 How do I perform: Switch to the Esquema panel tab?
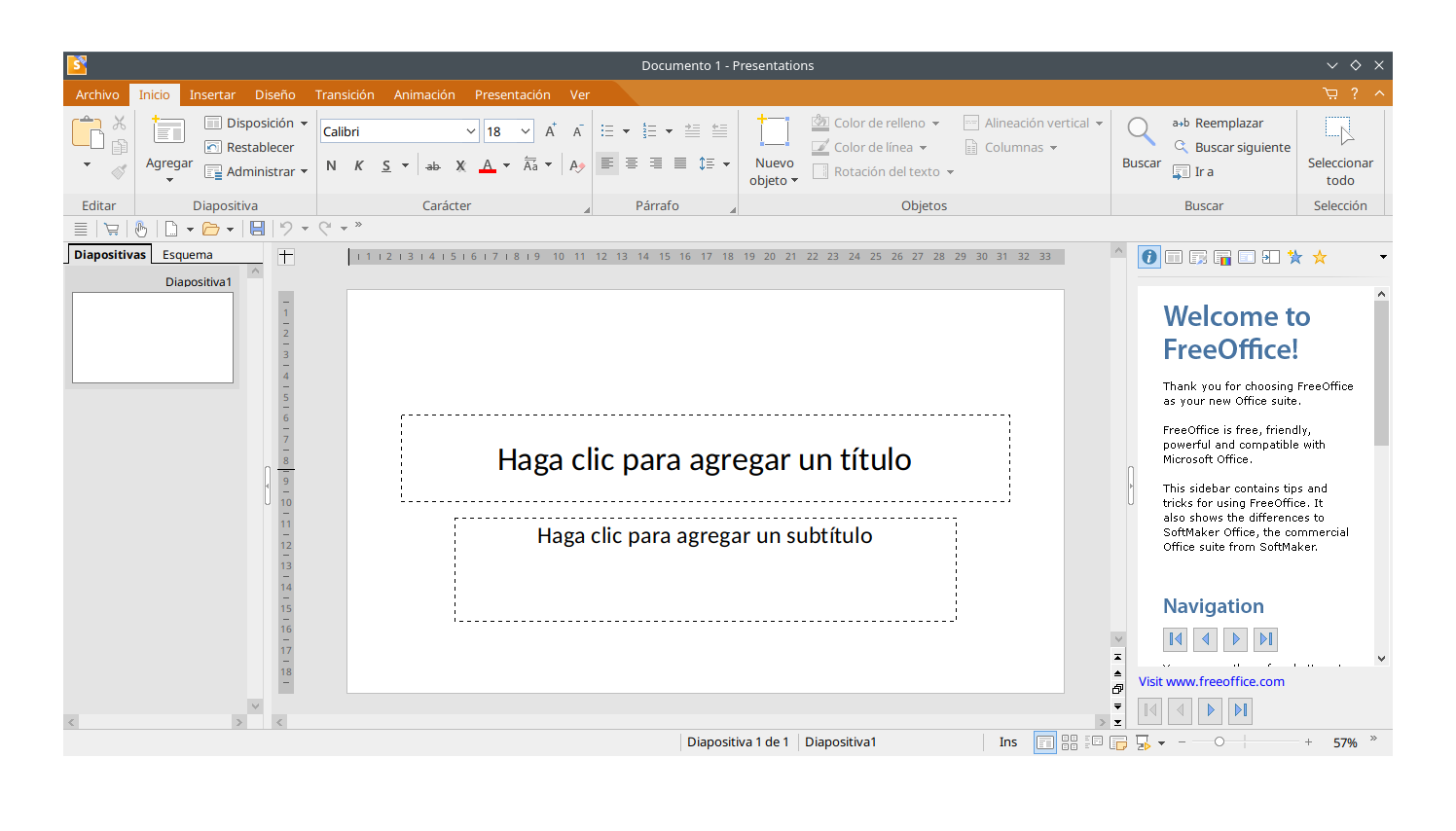tap(188, 255)
